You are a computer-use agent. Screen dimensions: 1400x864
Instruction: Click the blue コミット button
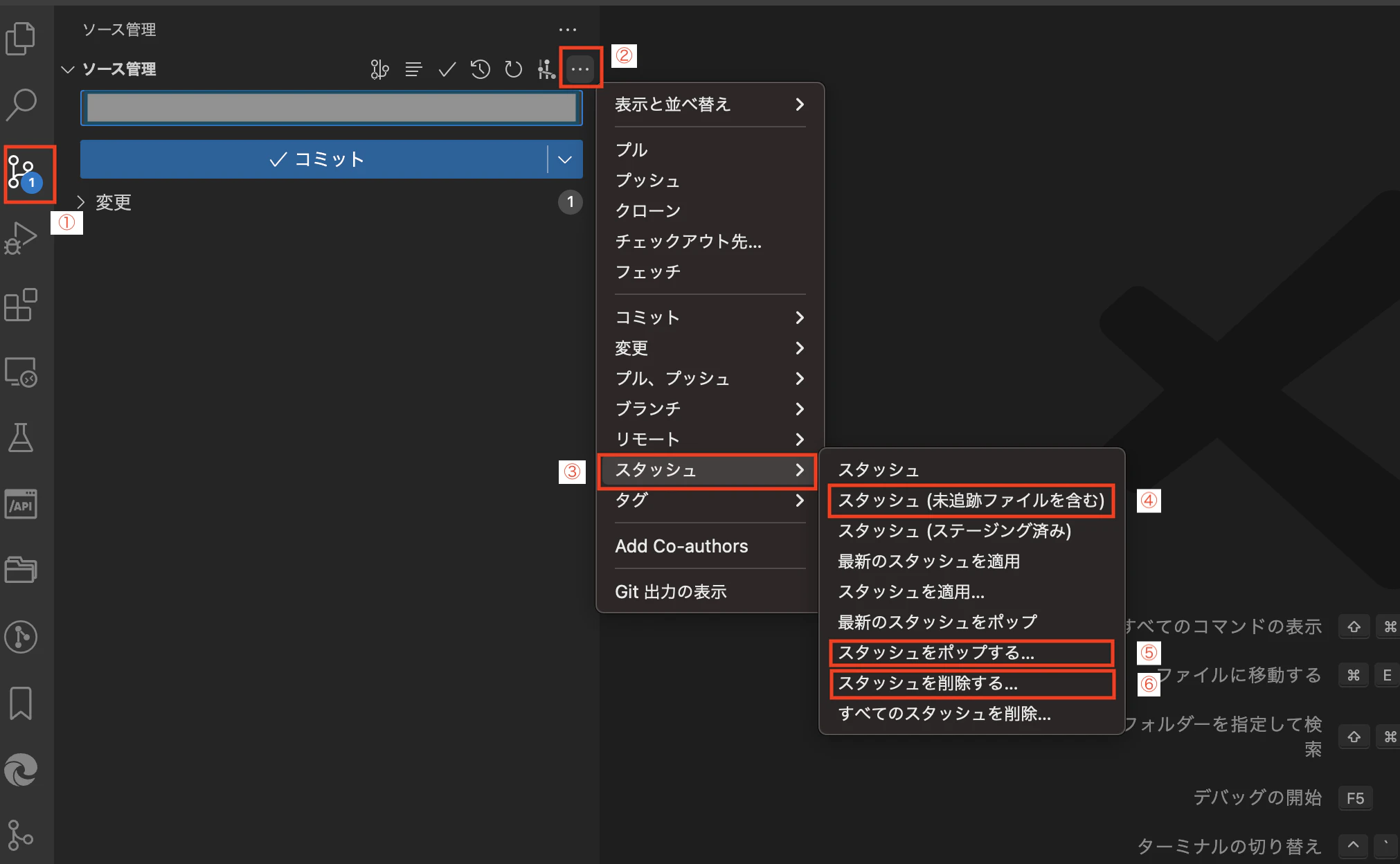318,159
